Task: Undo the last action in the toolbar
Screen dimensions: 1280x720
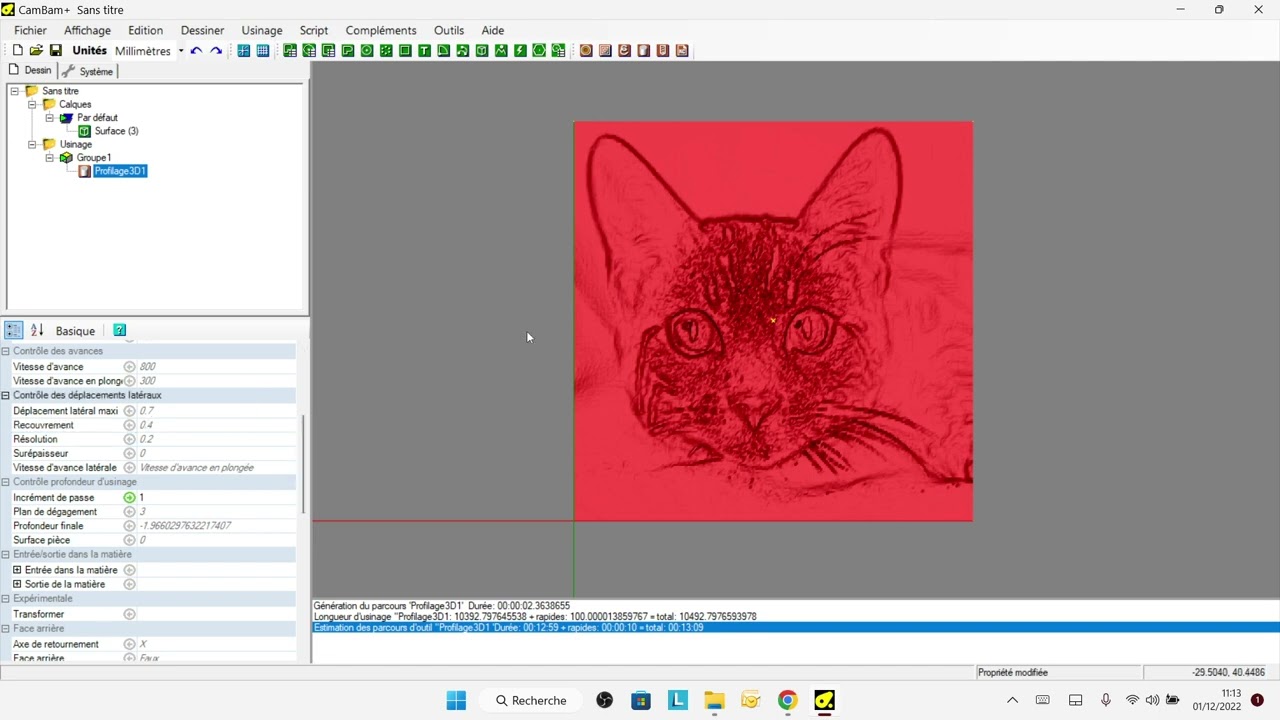Action: pyautogui.click(x=196, y=50)
